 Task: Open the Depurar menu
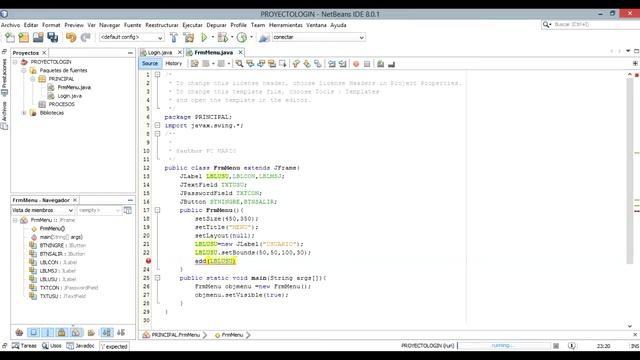(x=216, y=25)
